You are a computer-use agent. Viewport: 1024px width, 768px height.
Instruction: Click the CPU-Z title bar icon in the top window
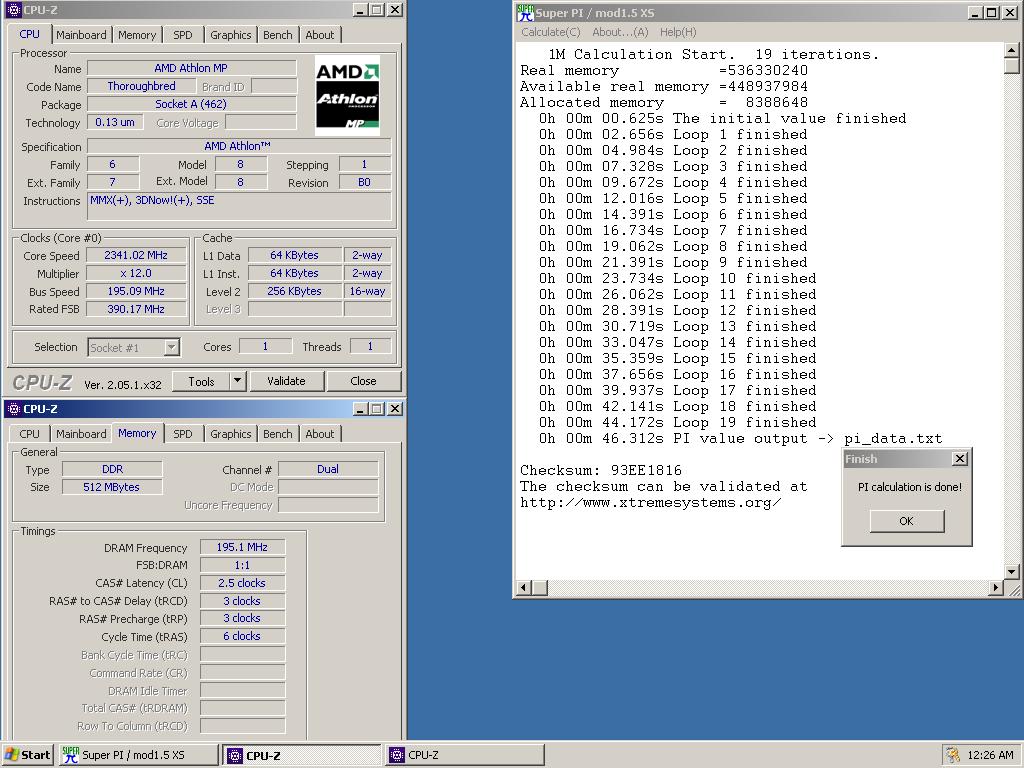[x=13, y=10]
